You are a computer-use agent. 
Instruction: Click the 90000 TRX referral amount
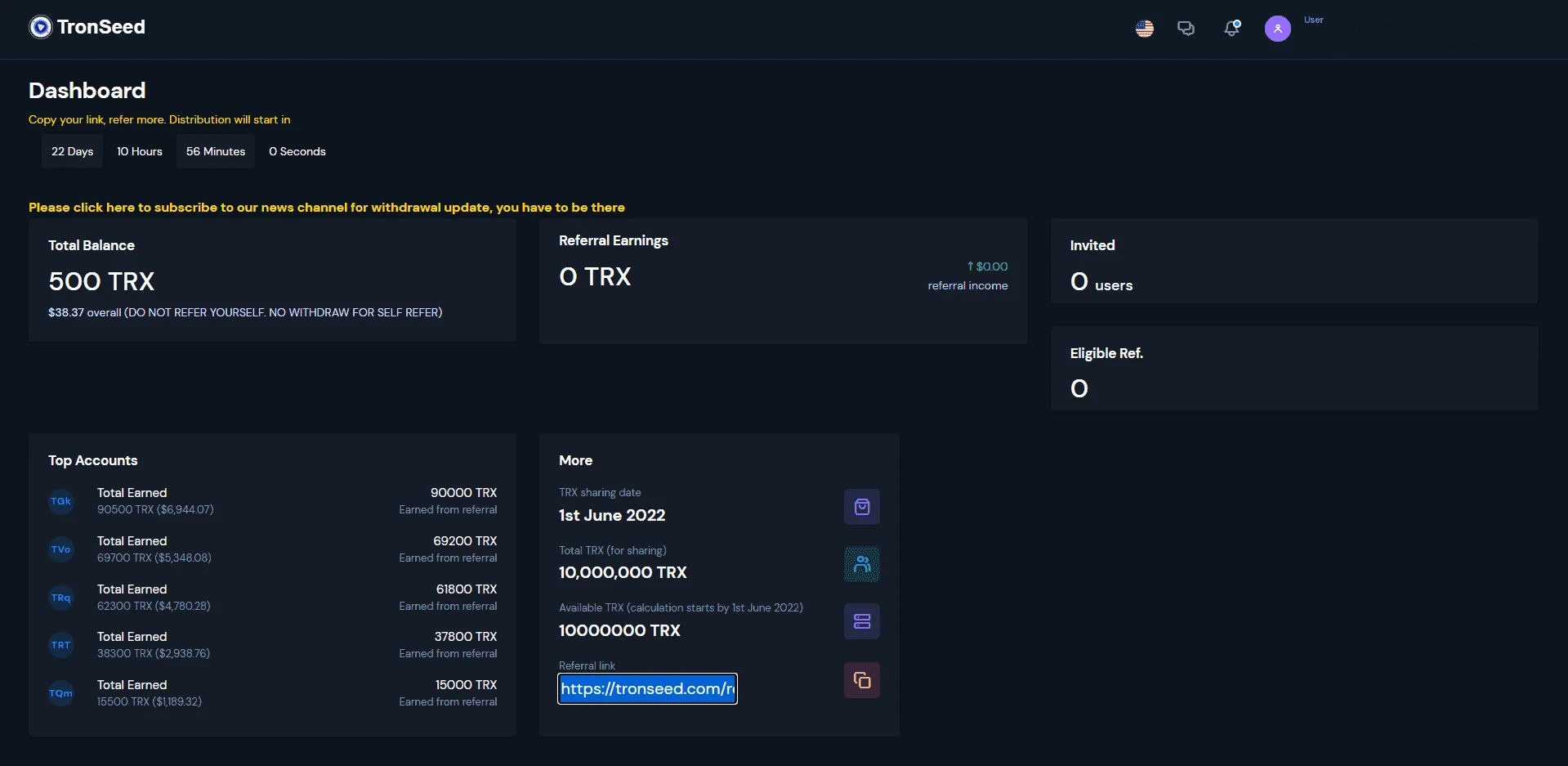click(463, 493)
